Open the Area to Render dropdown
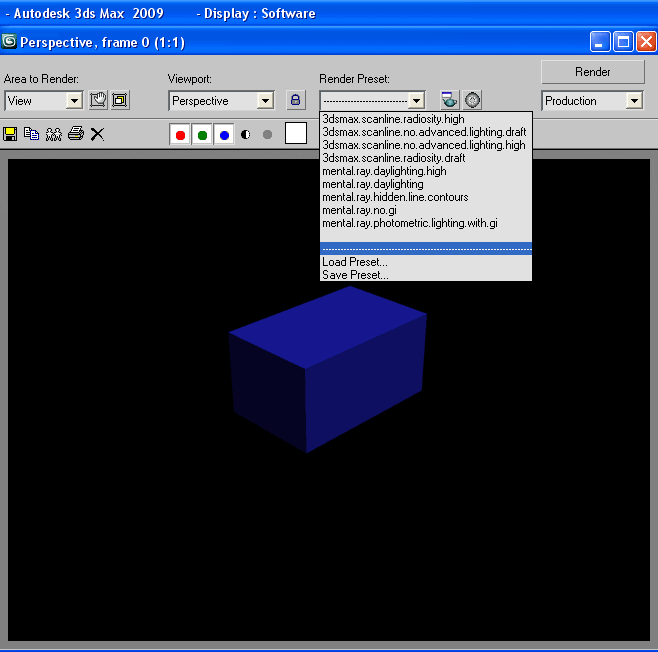Screen dimensions: 658x652 tap(44, 101)
